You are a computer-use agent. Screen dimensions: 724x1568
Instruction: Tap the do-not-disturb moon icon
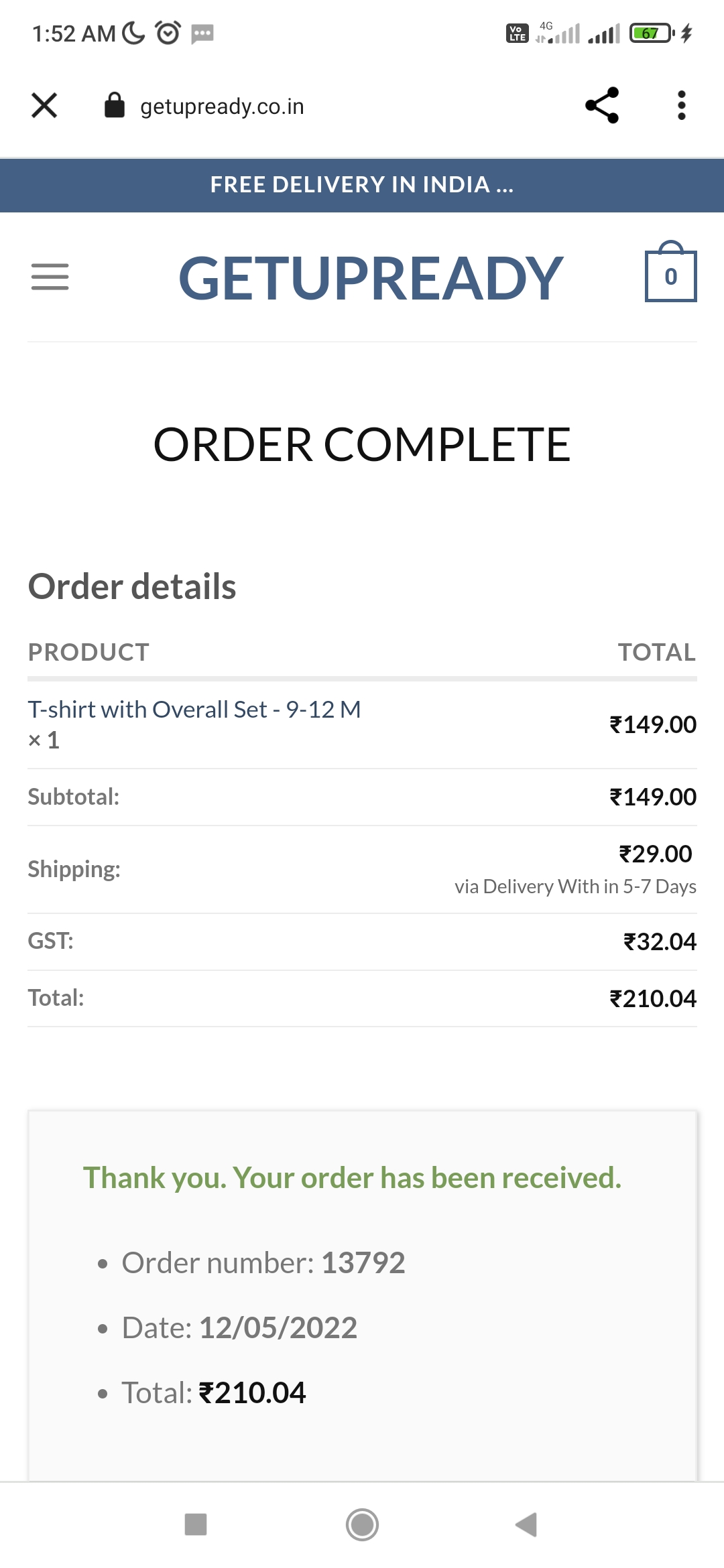133,32
